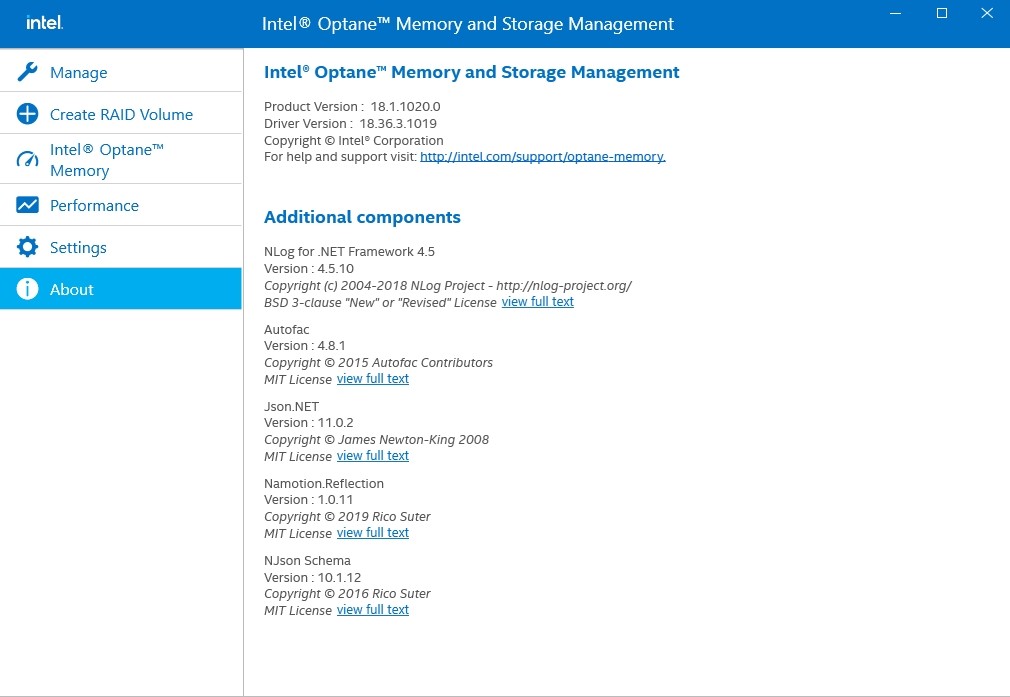Click Product Version 18.1.1020.0 text
This screenshot has width=1010, height=697.
point(352,106)
